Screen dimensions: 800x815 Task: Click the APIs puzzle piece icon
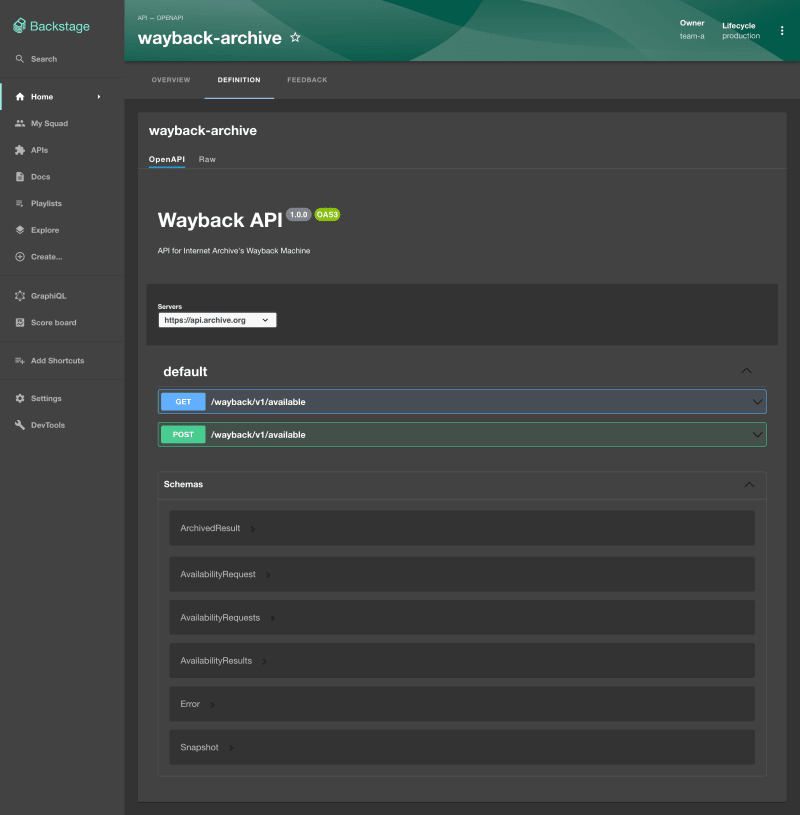click(x=20, y=150)
